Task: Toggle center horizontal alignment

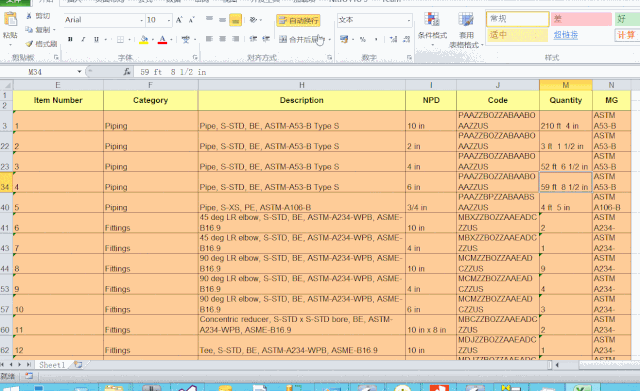Action: coord(222,39)
